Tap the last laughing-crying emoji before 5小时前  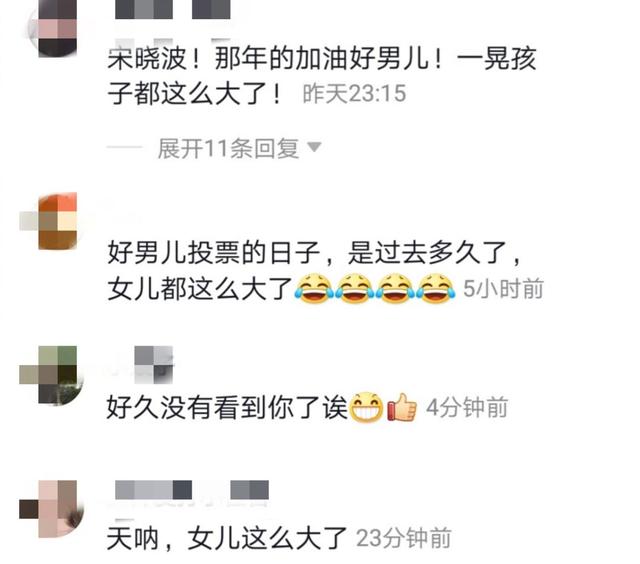click(x=436, y=288)
